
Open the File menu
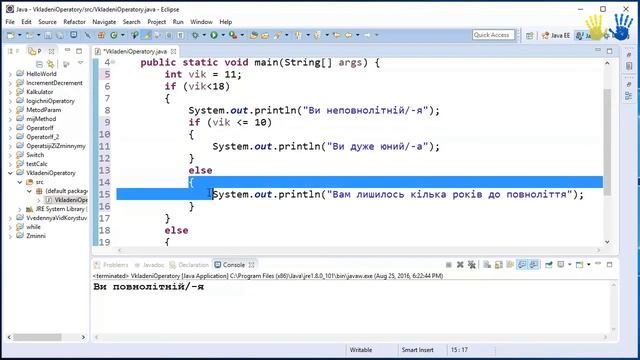pyautogui.click(x=10, y=22)
